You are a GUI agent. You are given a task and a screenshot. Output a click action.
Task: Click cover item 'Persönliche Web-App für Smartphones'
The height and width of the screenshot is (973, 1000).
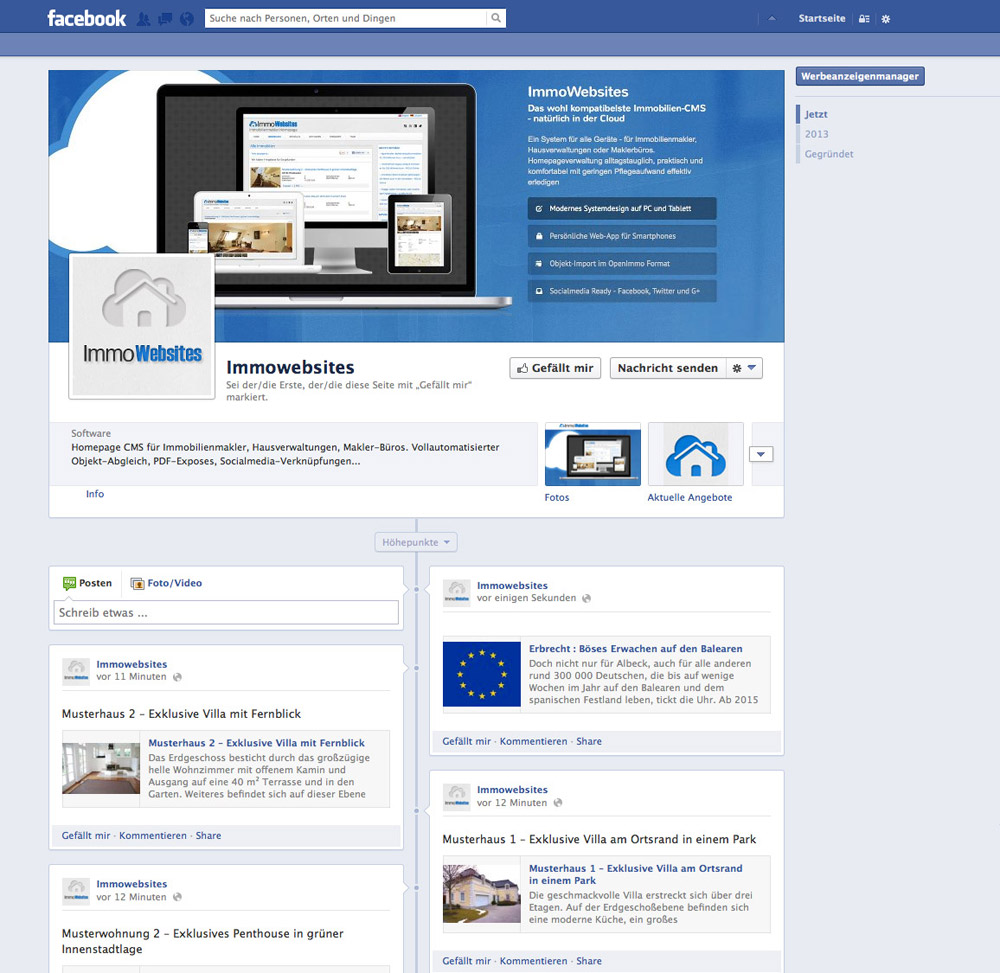point(622,236)
